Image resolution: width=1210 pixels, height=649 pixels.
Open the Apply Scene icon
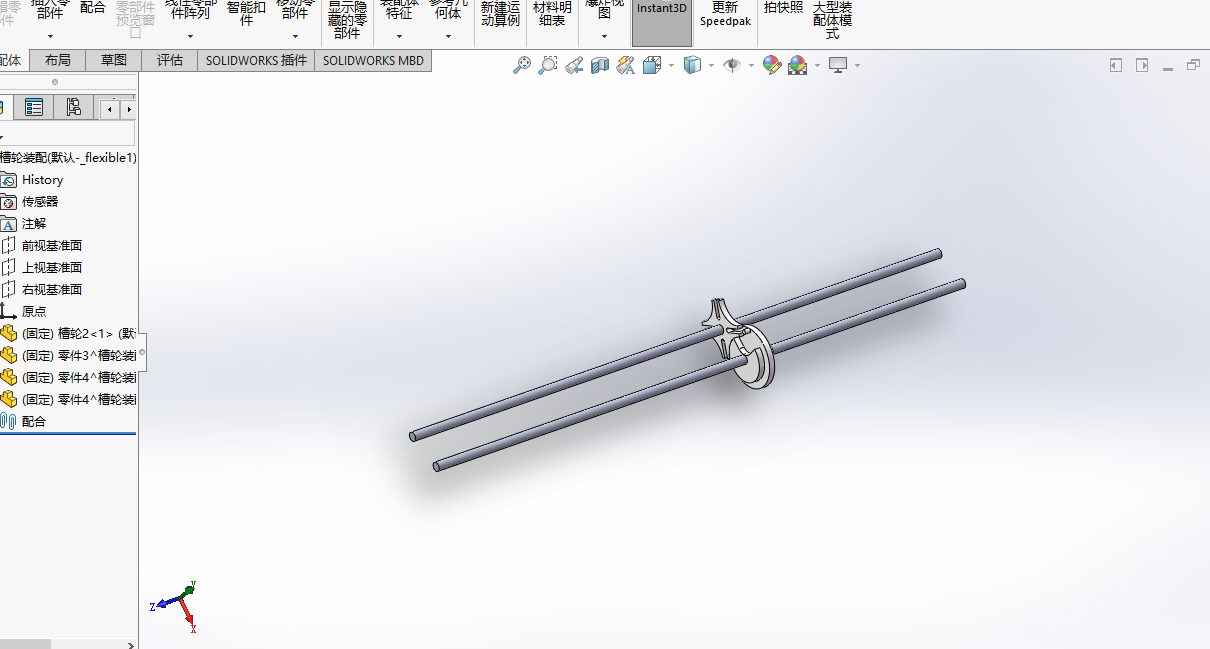(797, 66)
